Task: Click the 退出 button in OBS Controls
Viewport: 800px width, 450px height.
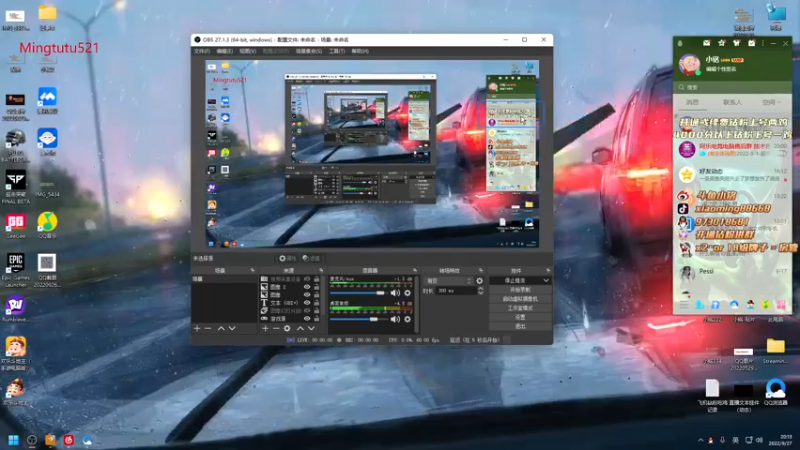Action: (520, 327)
